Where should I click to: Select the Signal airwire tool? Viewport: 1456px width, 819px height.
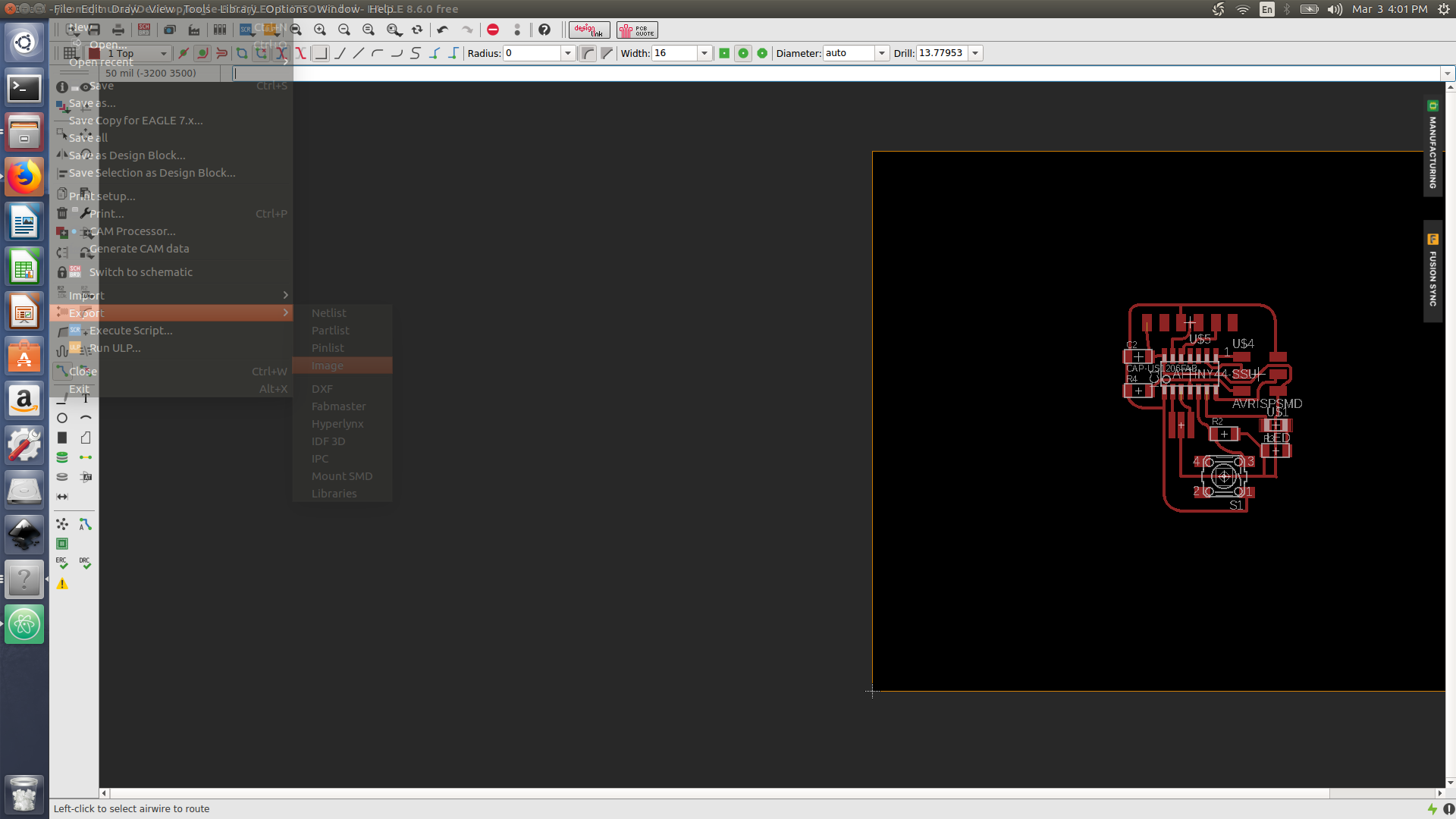(x=86, y=457)
